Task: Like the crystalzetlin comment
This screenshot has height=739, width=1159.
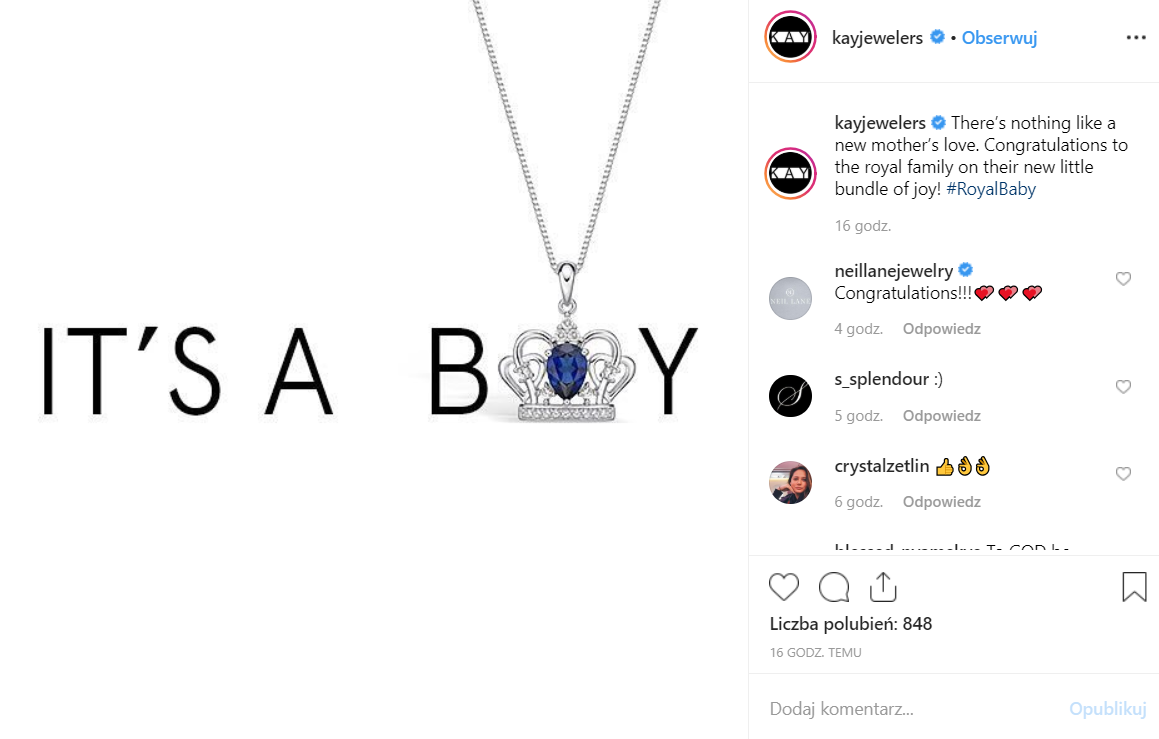Action: pos(1123,474)
